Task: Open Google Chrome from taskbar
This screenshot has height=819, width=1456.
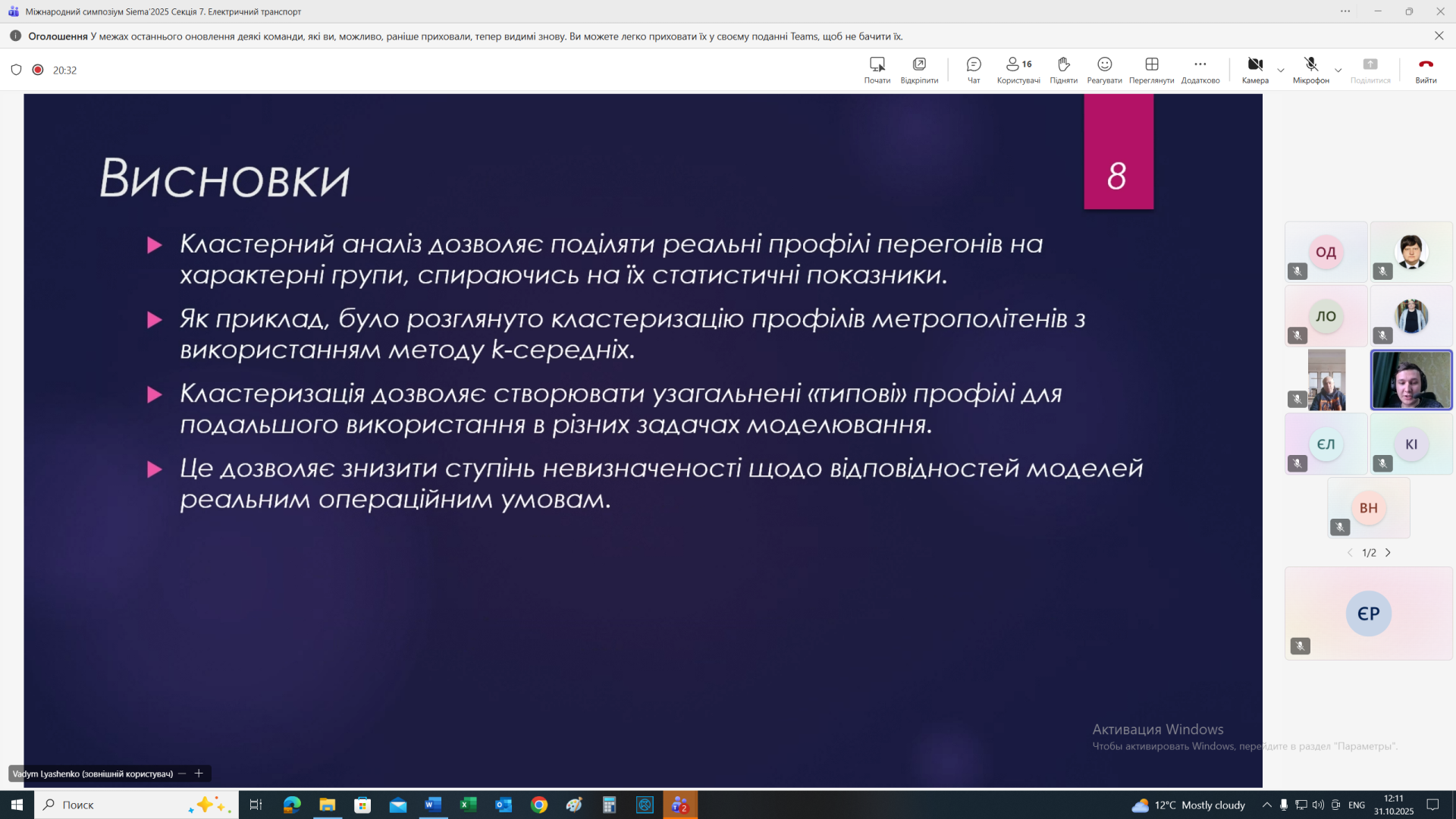Action: (539, 805)
